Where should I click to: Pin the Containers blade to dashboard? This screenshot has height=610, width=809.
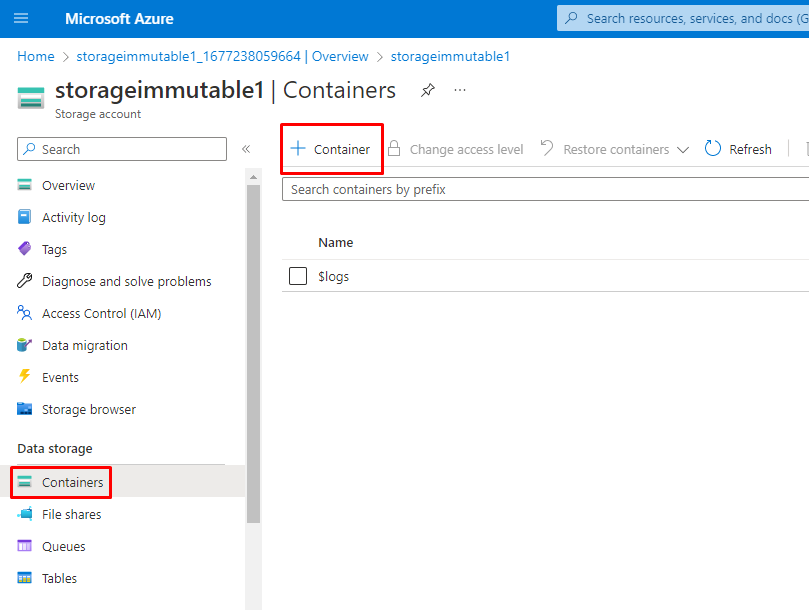(428, 90)
